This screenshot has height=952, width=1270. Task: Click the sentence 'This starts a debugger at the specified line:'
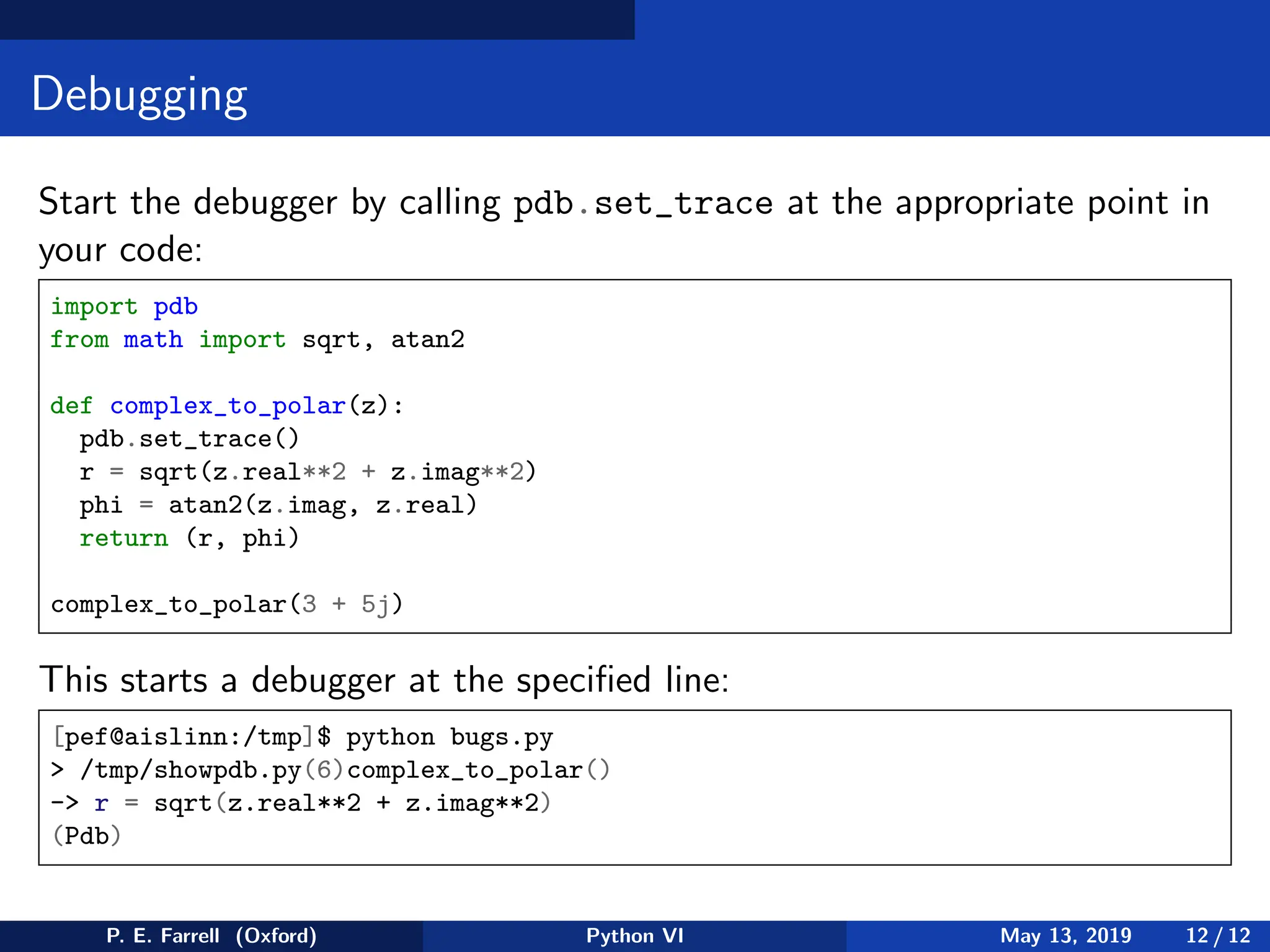[384, 680]
